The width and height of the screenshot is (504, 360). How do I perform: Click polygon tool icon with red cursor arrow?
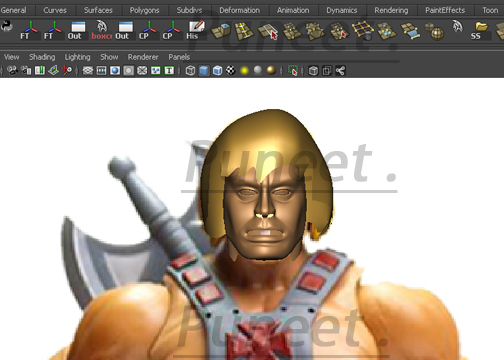268,31
